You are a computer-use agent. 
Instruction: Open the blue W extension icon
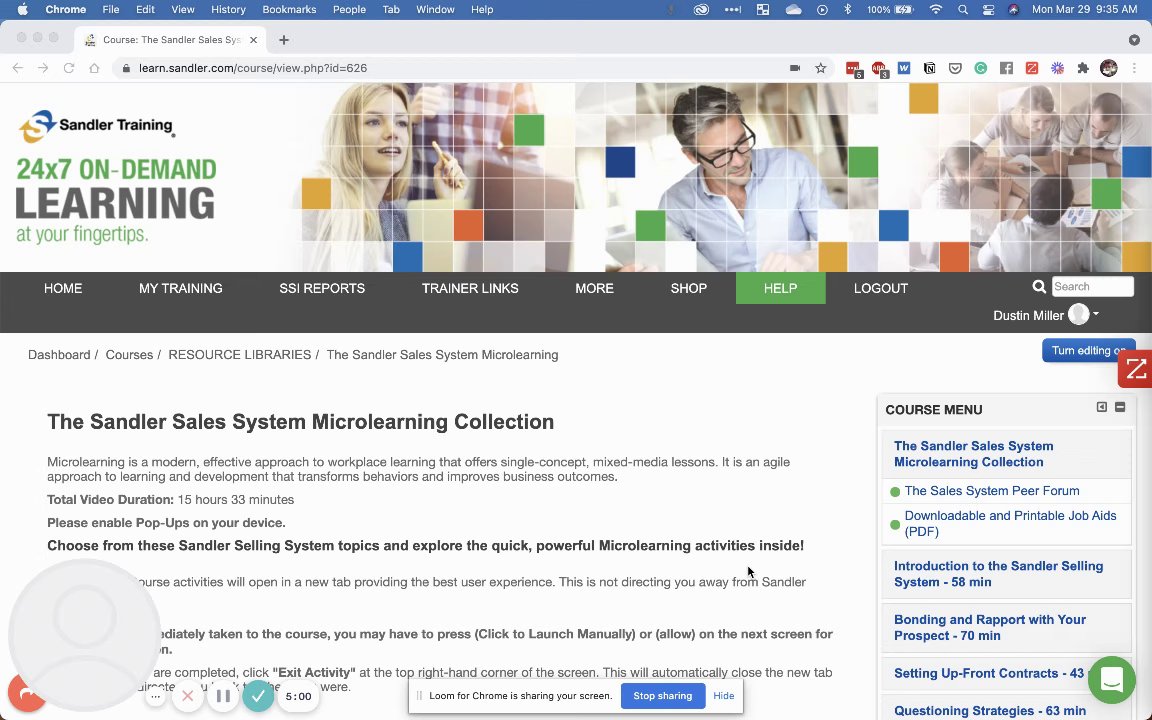(904, 68)
